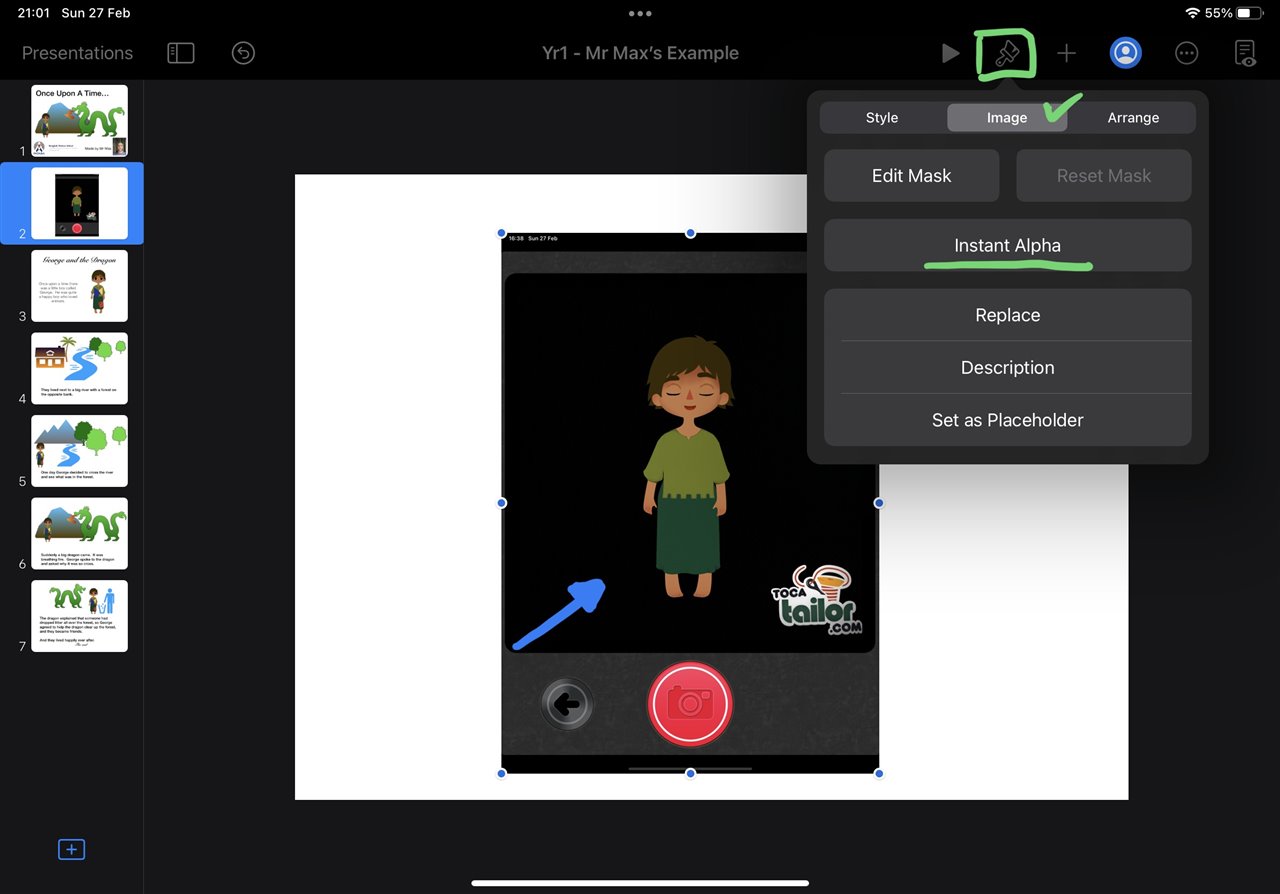Image resolution: width=1280 pixels, height=894 pixels.
Task: Tap the Toca Tailor logo in the image
Action: [816, 598]
